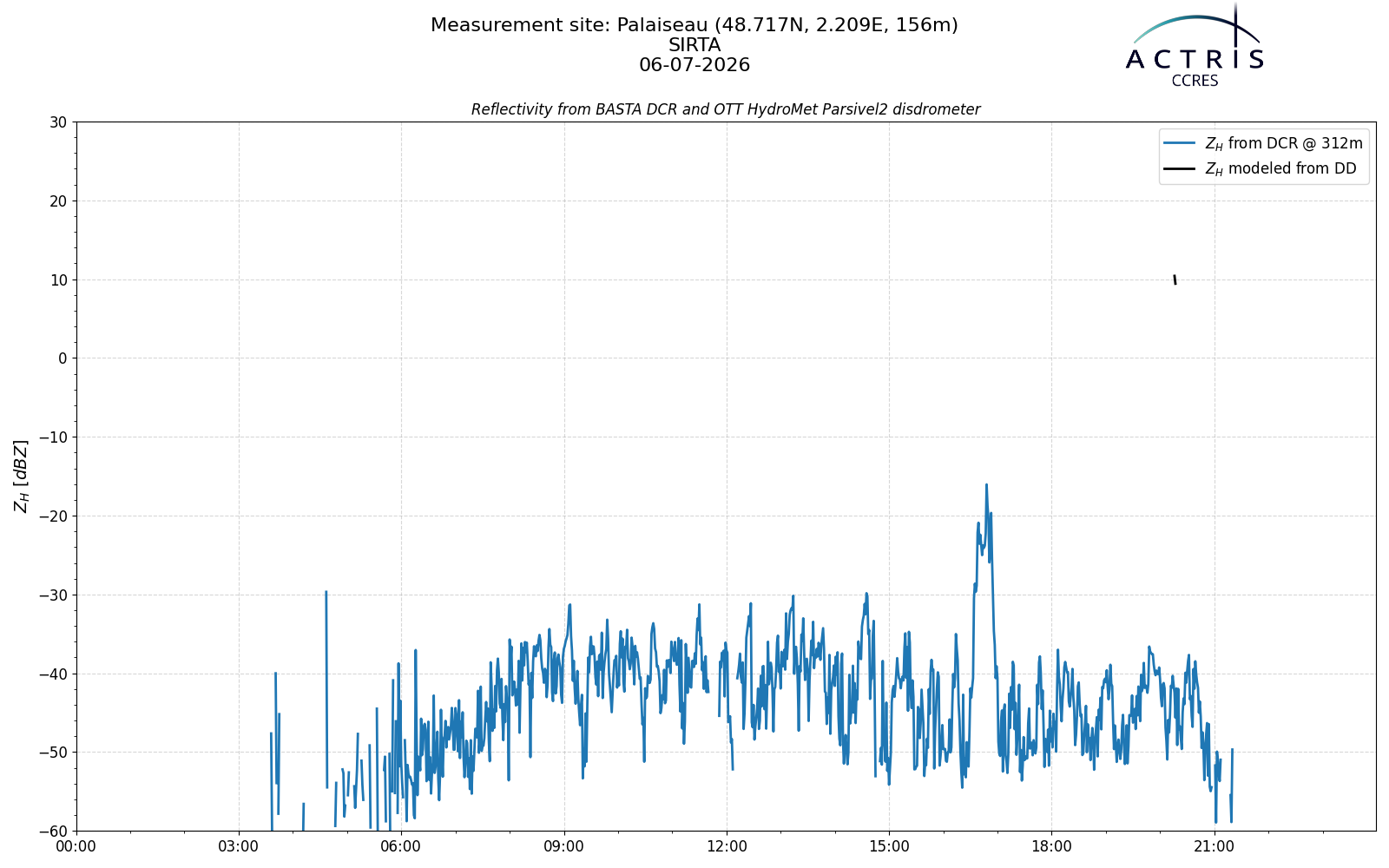Click the 15:00 time label on the x-axis

click(889, 846)
